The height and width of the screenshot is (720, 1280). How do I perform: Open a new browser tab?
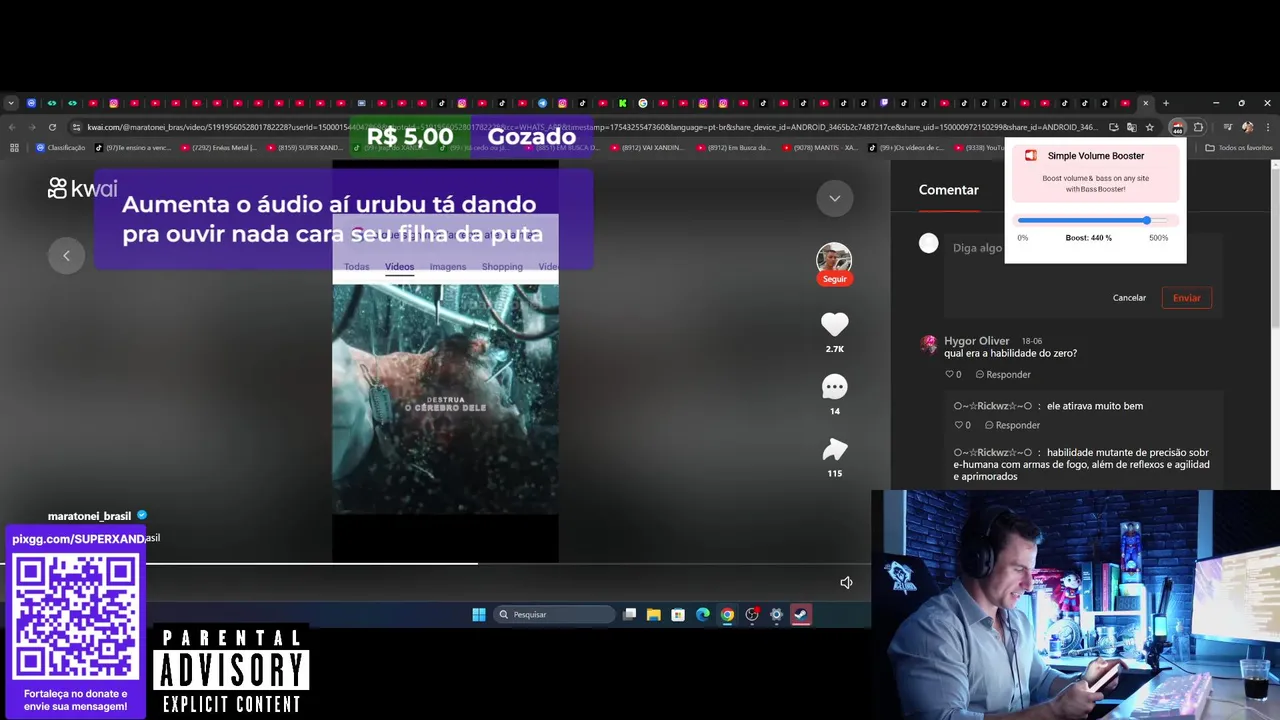click(x=1166, y=103)
